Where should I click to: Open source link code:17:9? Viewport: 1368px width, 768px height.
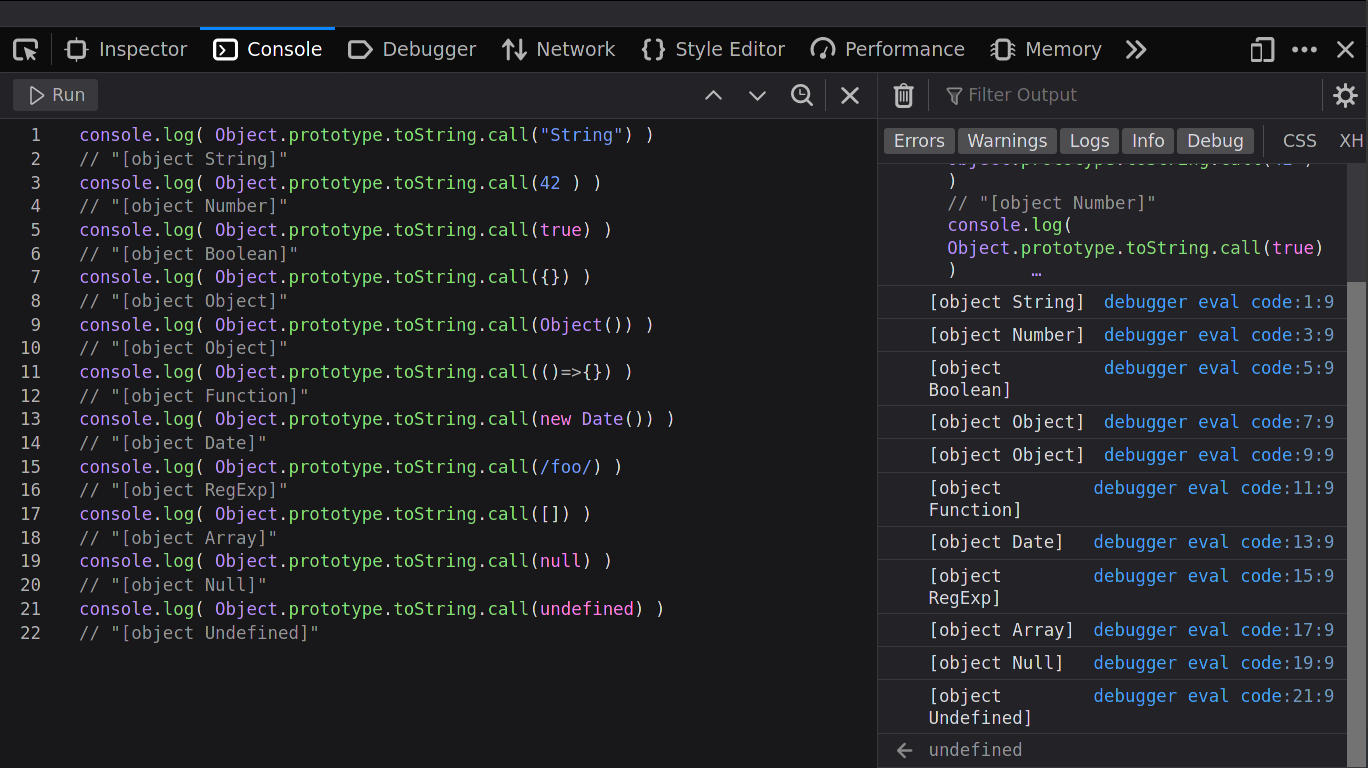coord(1214,630)
